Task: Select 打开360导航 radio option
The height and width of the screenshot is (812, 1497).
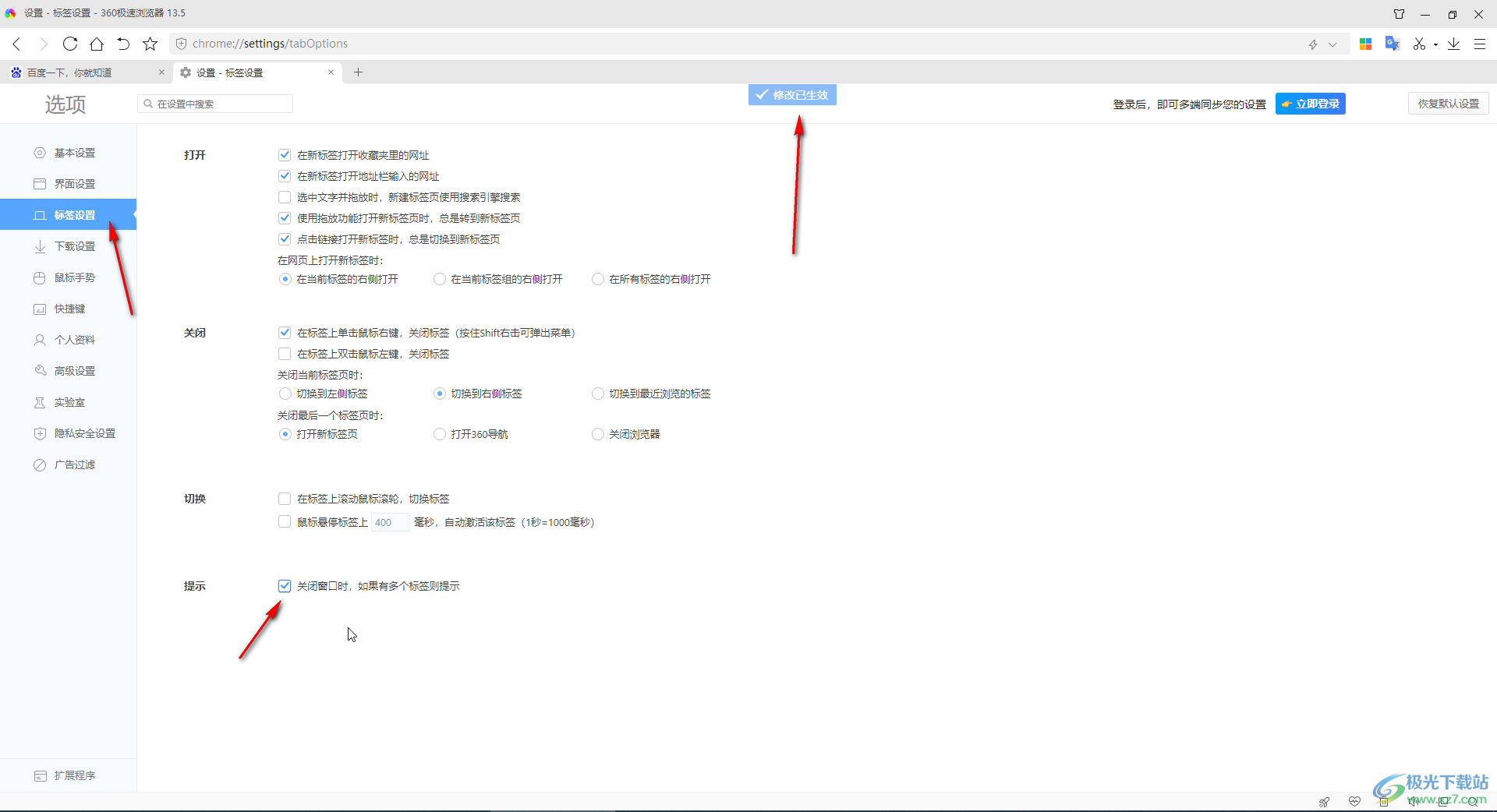Action: click(440, 434)
